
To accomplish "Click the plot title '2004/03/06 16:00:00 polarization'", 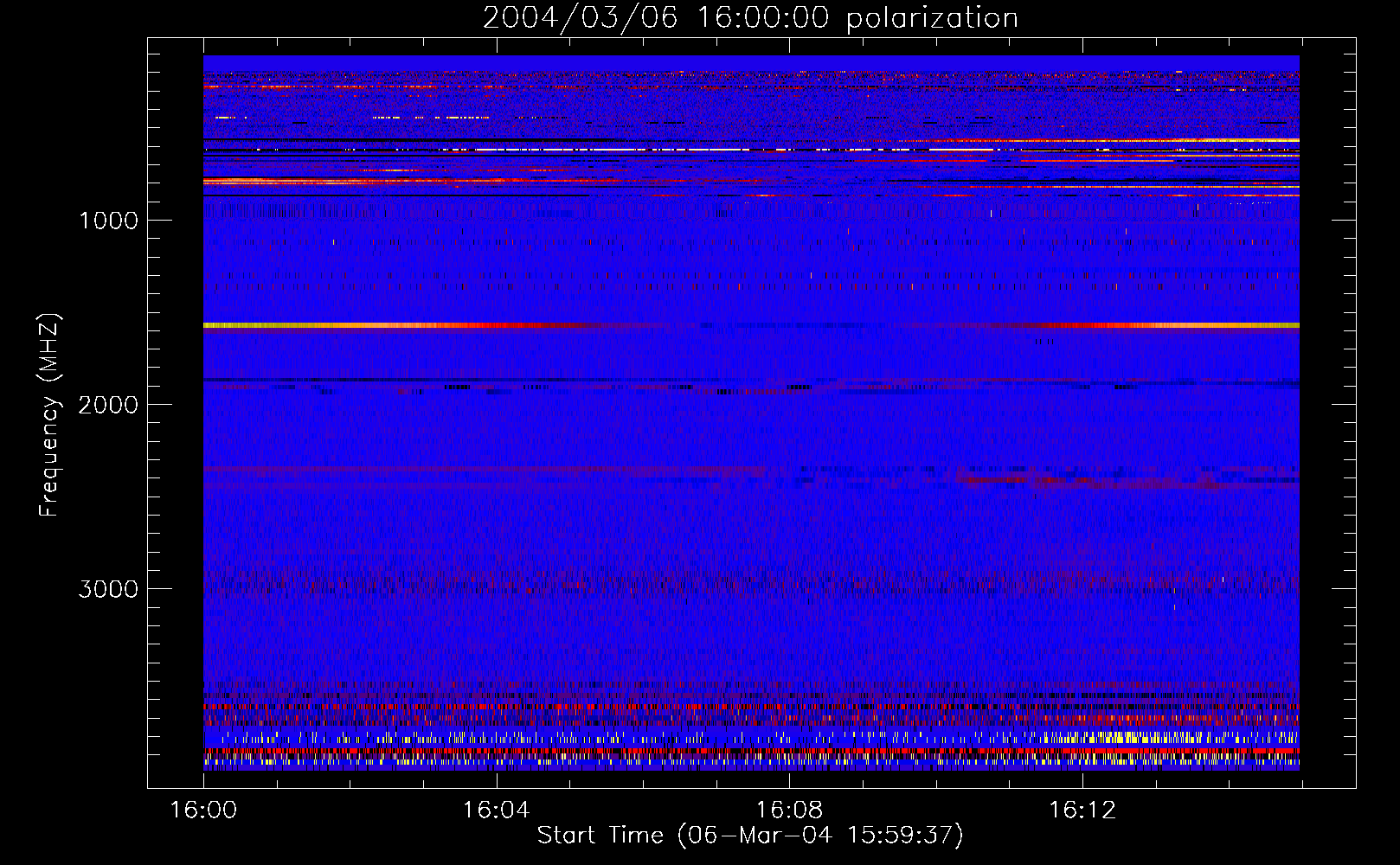I will pos(750,18).
